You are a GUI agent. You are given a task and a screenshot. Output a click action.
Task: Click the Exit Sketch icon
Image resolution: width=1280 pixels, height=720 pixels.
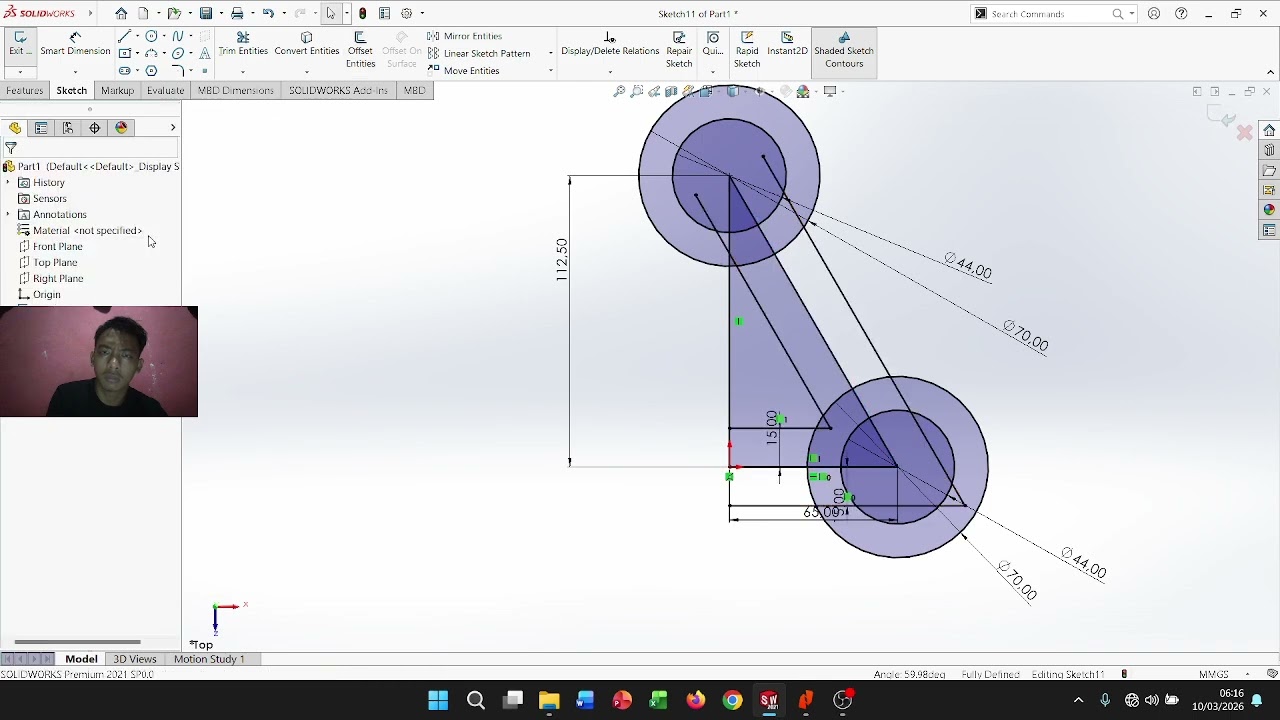(x=20, y=44)
